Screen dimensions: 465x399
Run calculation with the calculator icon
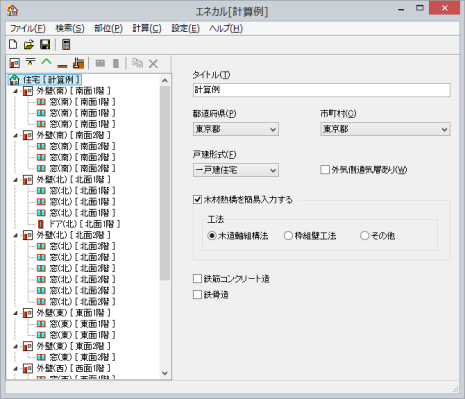(66, 44)
